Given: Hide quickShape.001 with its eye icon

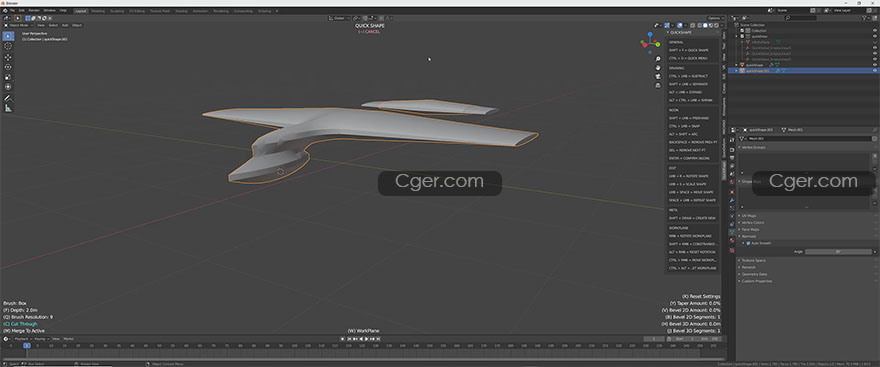Looking at the screenshot, I should pos(874,71).
